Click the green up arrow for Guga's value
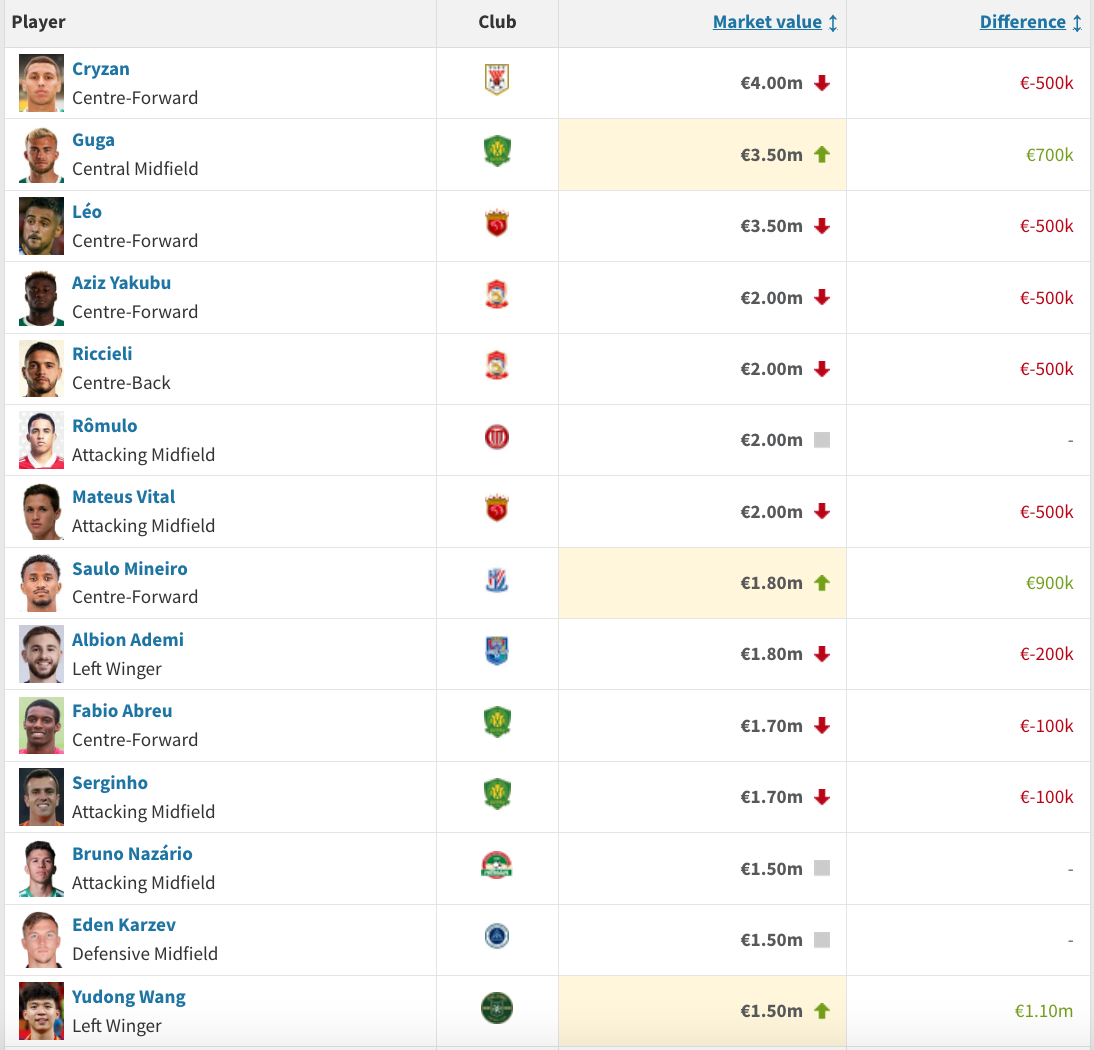 pos(822,154)
